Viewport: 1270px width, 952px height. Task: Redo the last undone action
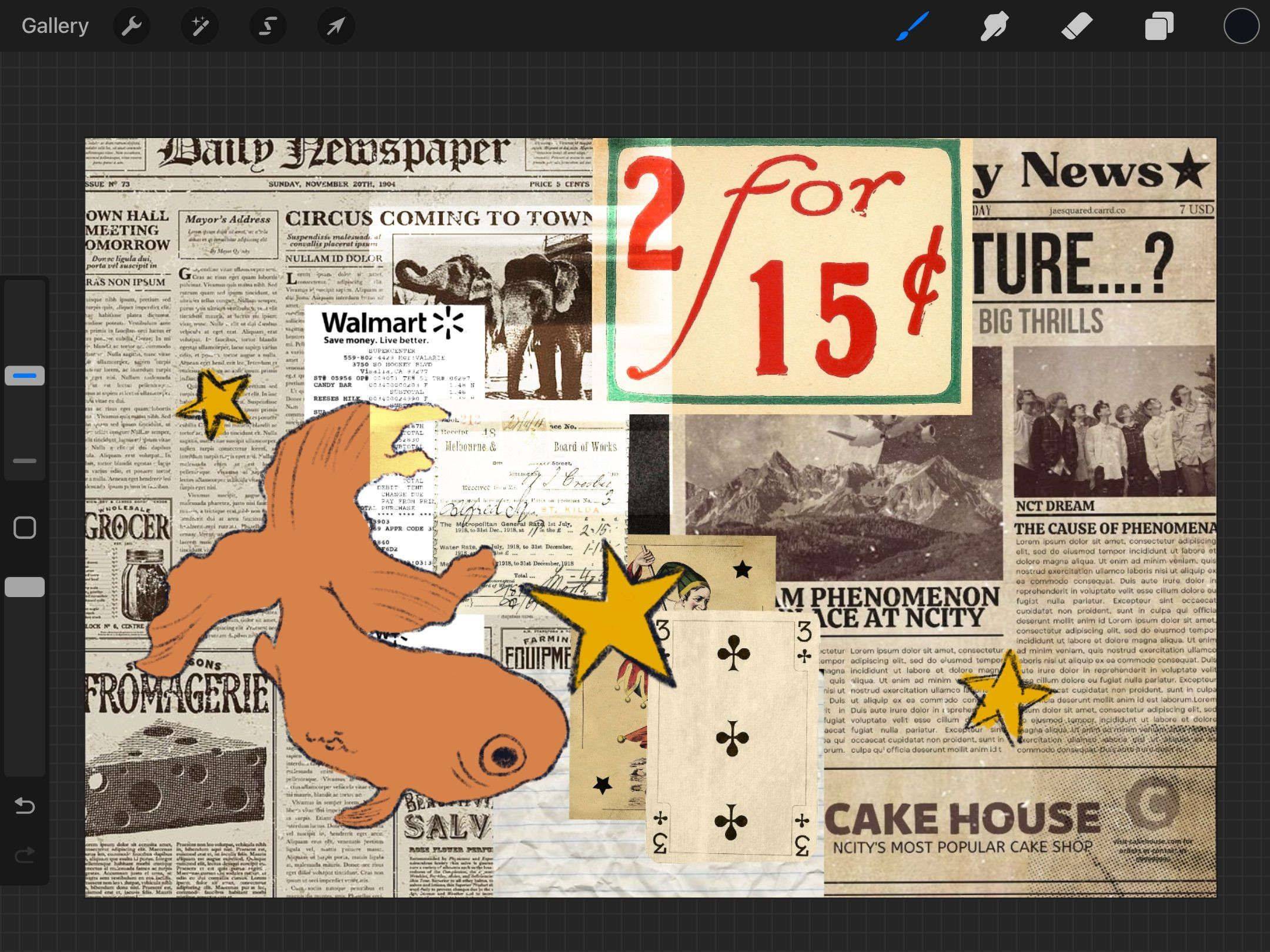tap(25, 854)
